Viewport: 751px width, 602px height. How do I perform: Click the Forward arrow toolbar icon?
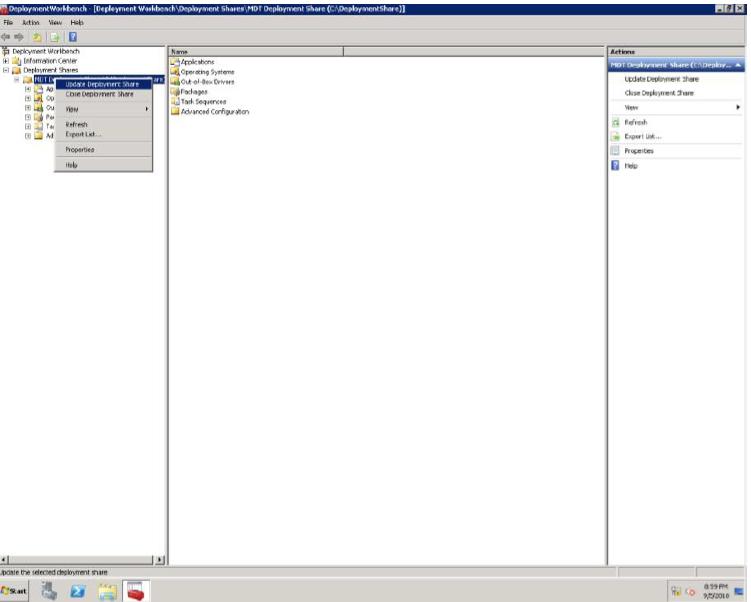pos(19,37)
